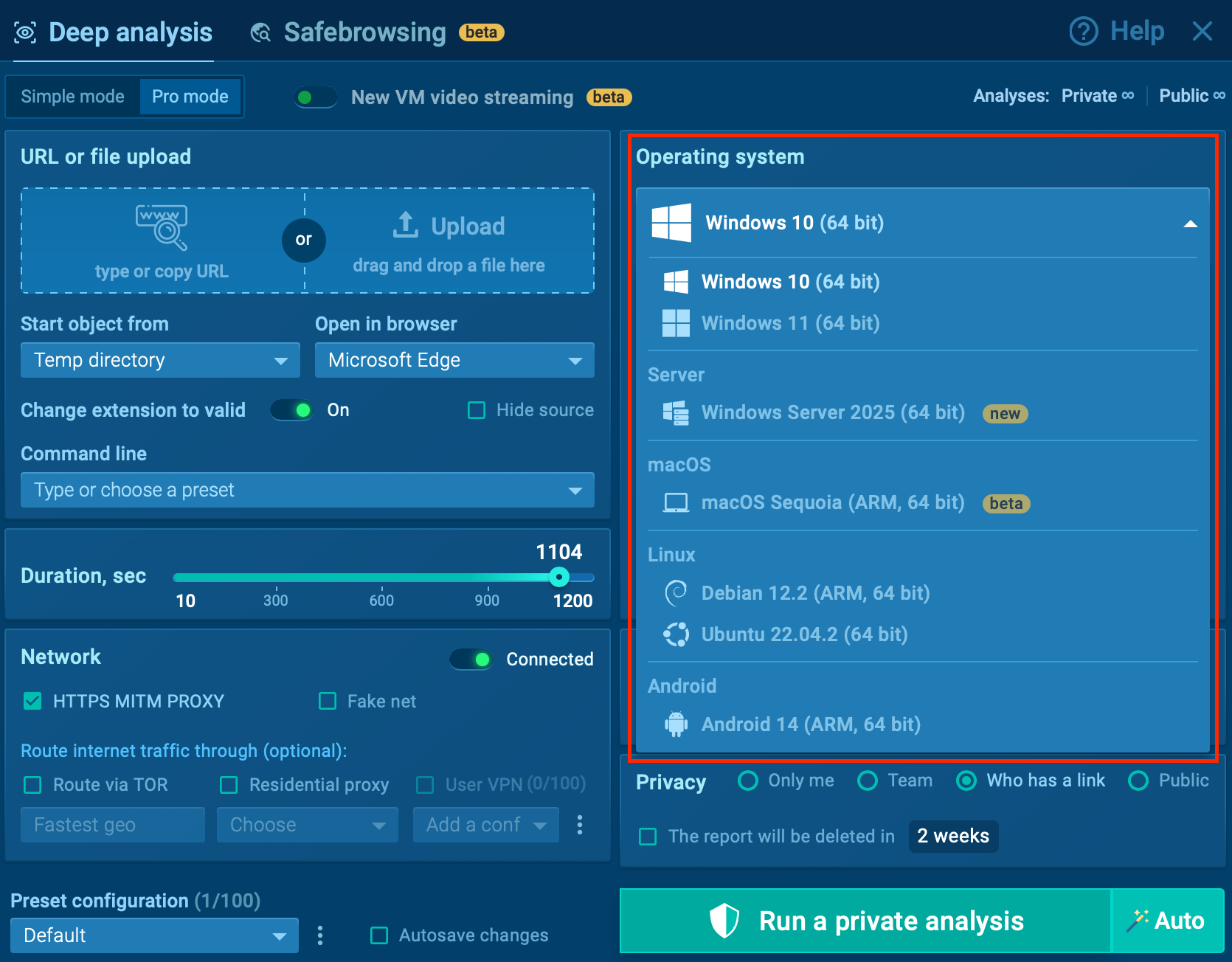Choose the Ubuntu logo icon

click(x=676, y=634)
